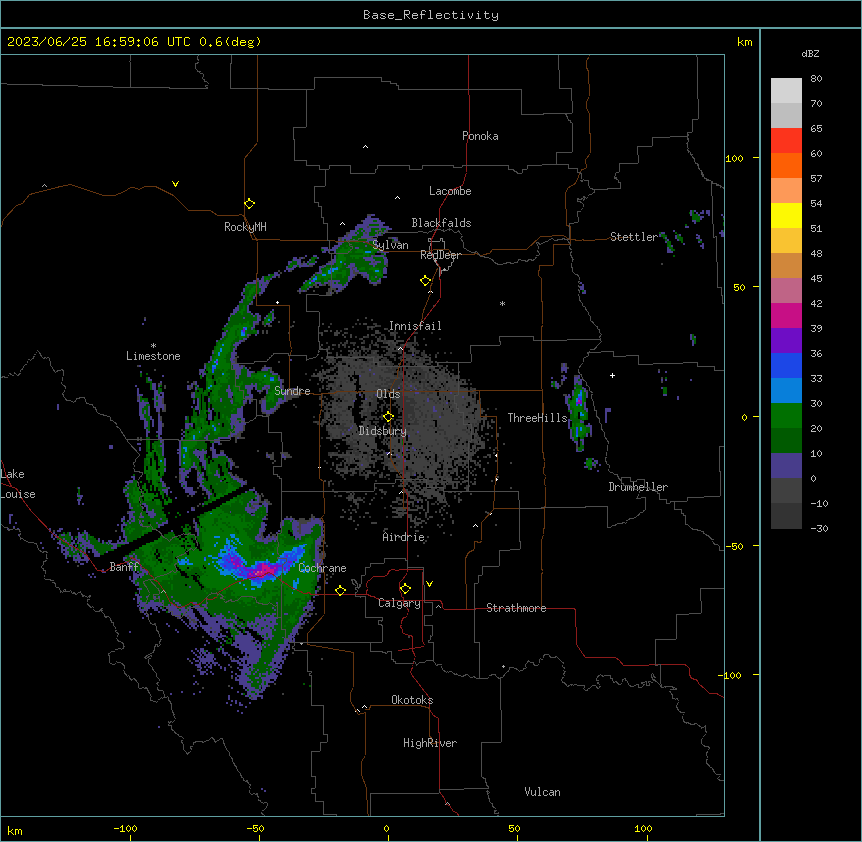Screen dimensions: 862x842
Task: Click the yellow V marker east of Calgary
Action: (429, 584)
